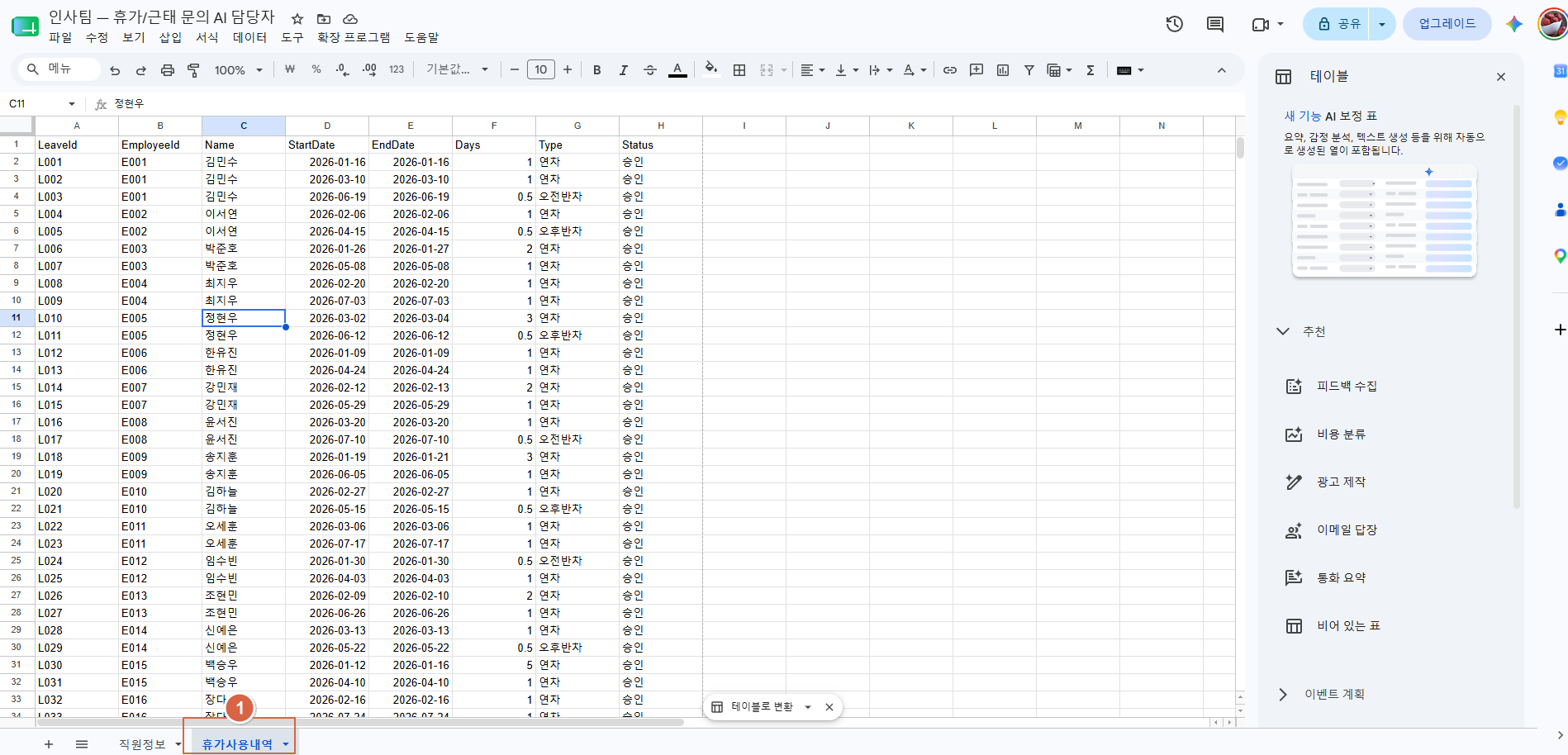Open the 데이터 menu
The height and width of the screenshot is (755, 1568).
[x=249, y=37]
